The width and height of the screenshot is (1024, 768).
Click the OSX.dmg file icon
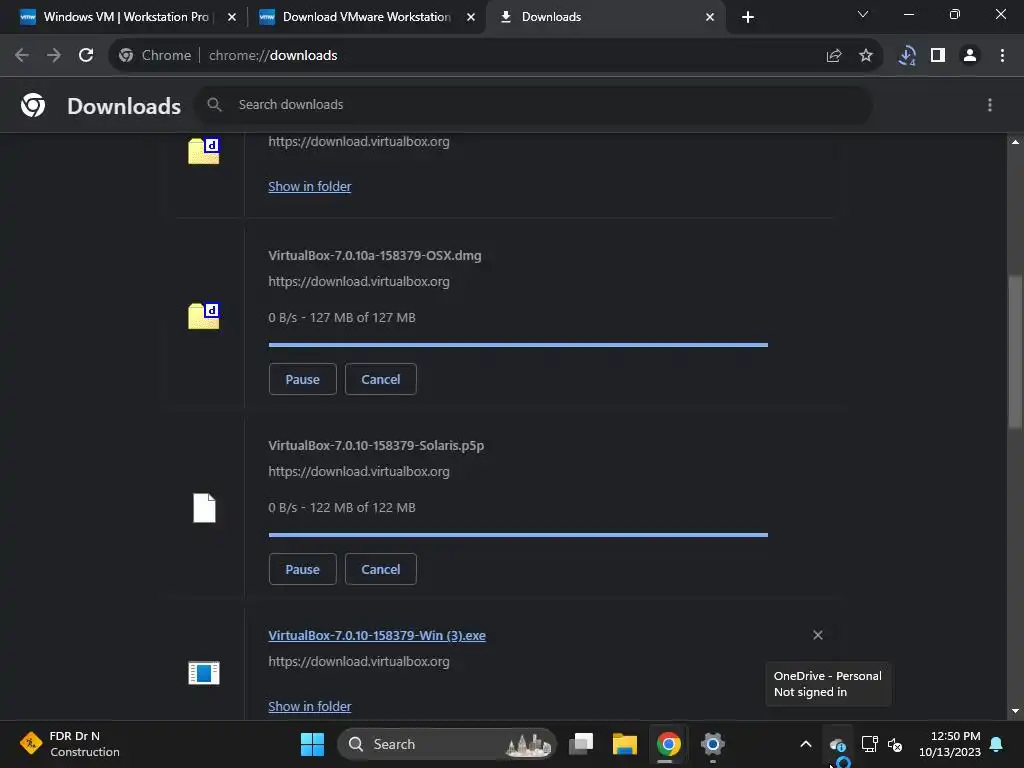[204, 316]
